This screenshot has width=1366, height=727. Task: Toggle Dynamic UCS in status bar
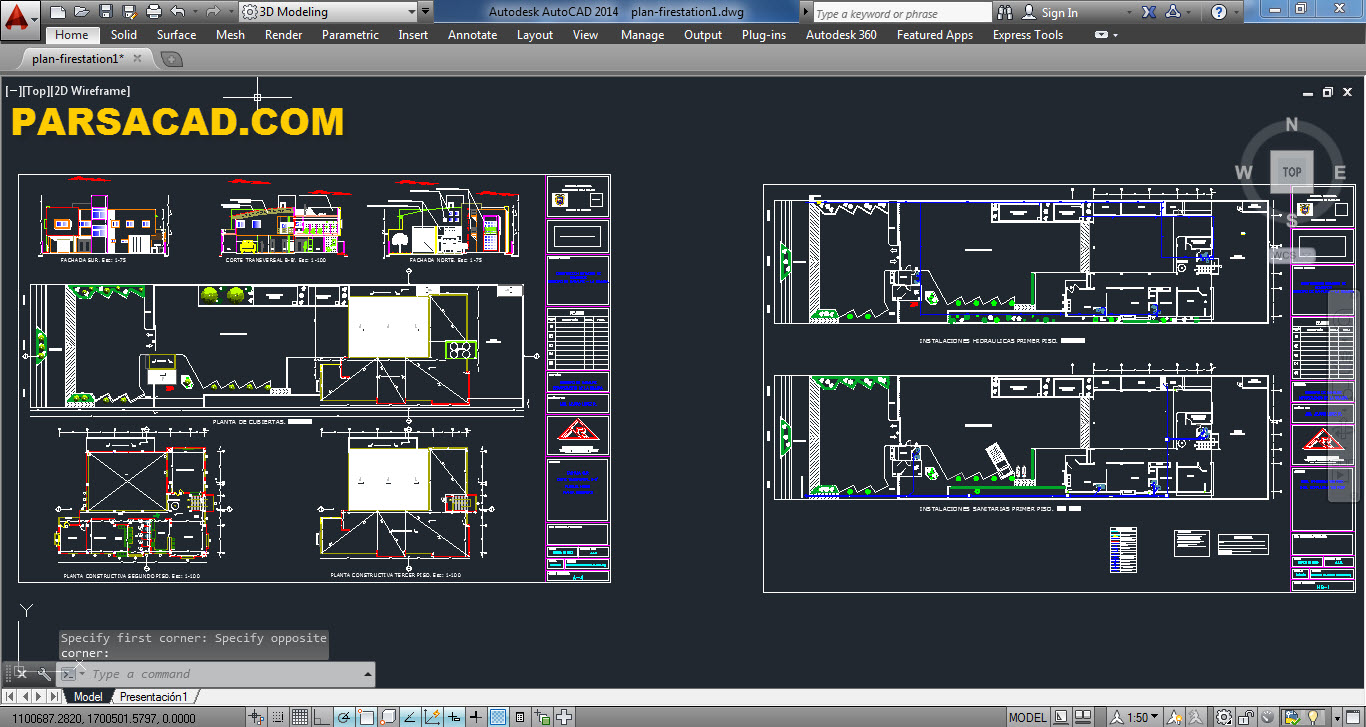click(432, 717)
